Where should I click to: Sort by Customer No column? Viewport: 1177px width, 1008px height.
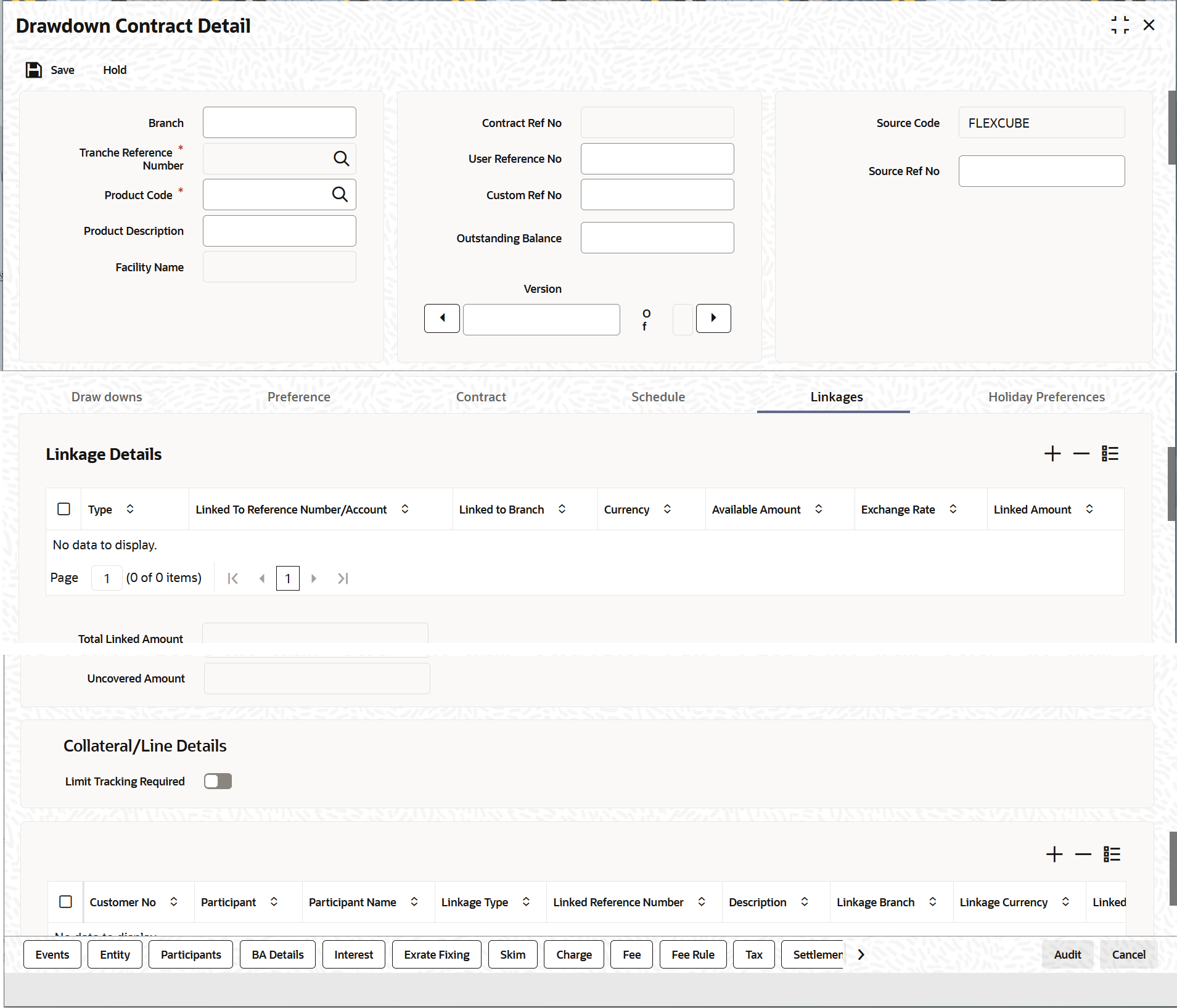click(174, 902)
